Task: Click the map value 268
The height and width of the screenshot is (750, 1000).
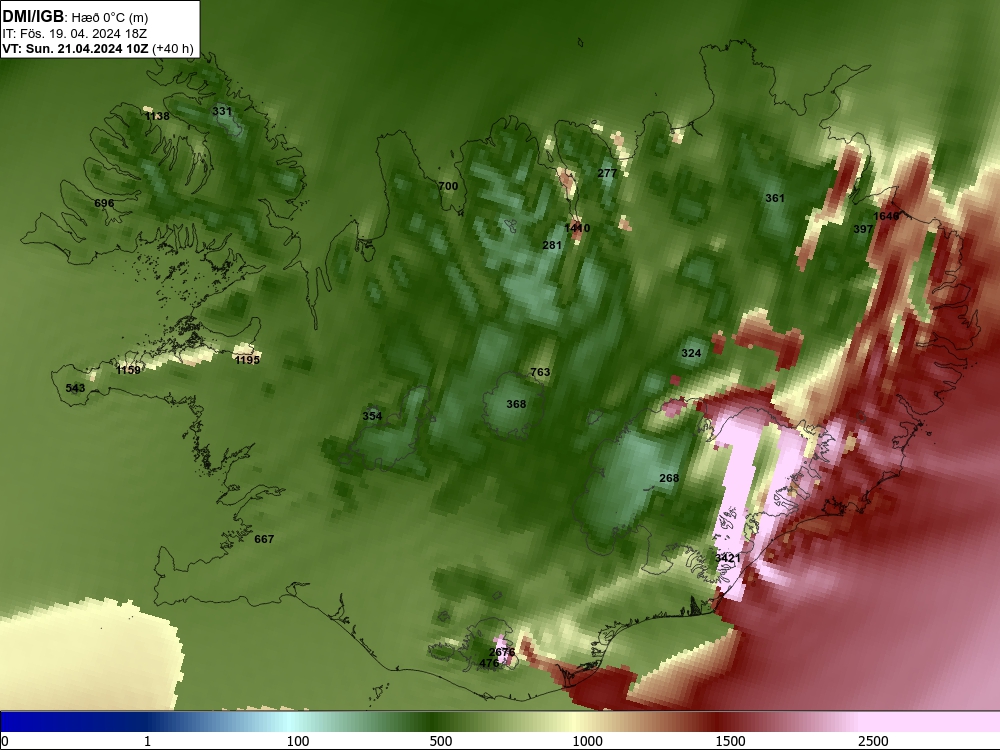Action: coord(669,478)
